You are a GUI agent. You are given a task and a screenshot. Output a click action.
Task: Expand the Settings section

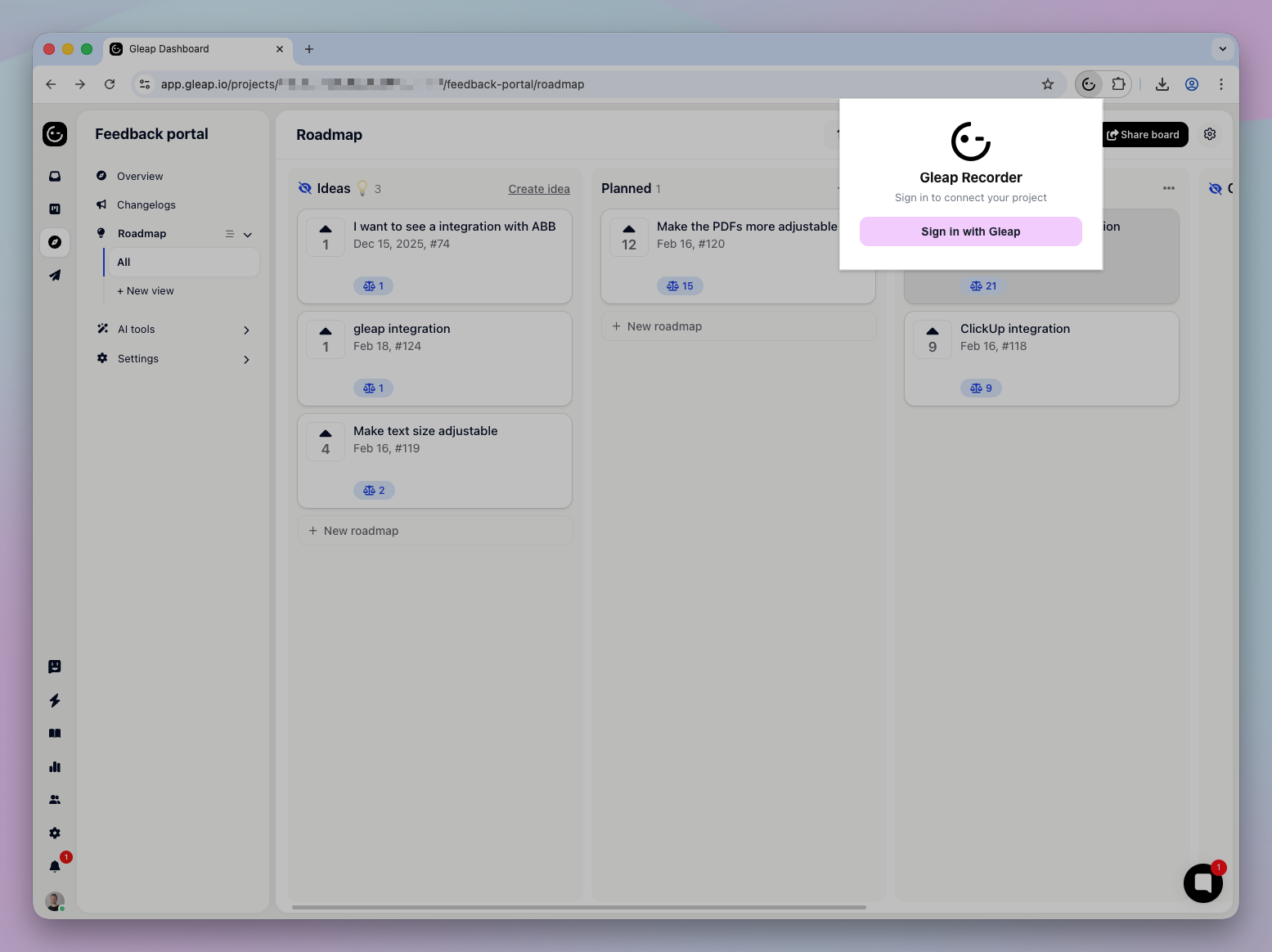click(246, 359)
